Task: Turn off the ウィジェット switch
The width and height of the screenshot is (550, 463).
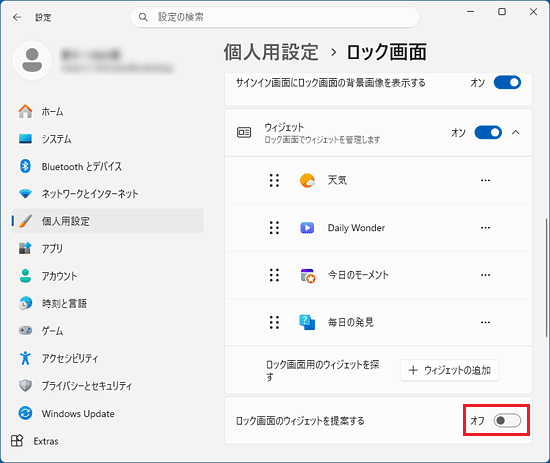Action: (488, 133)
